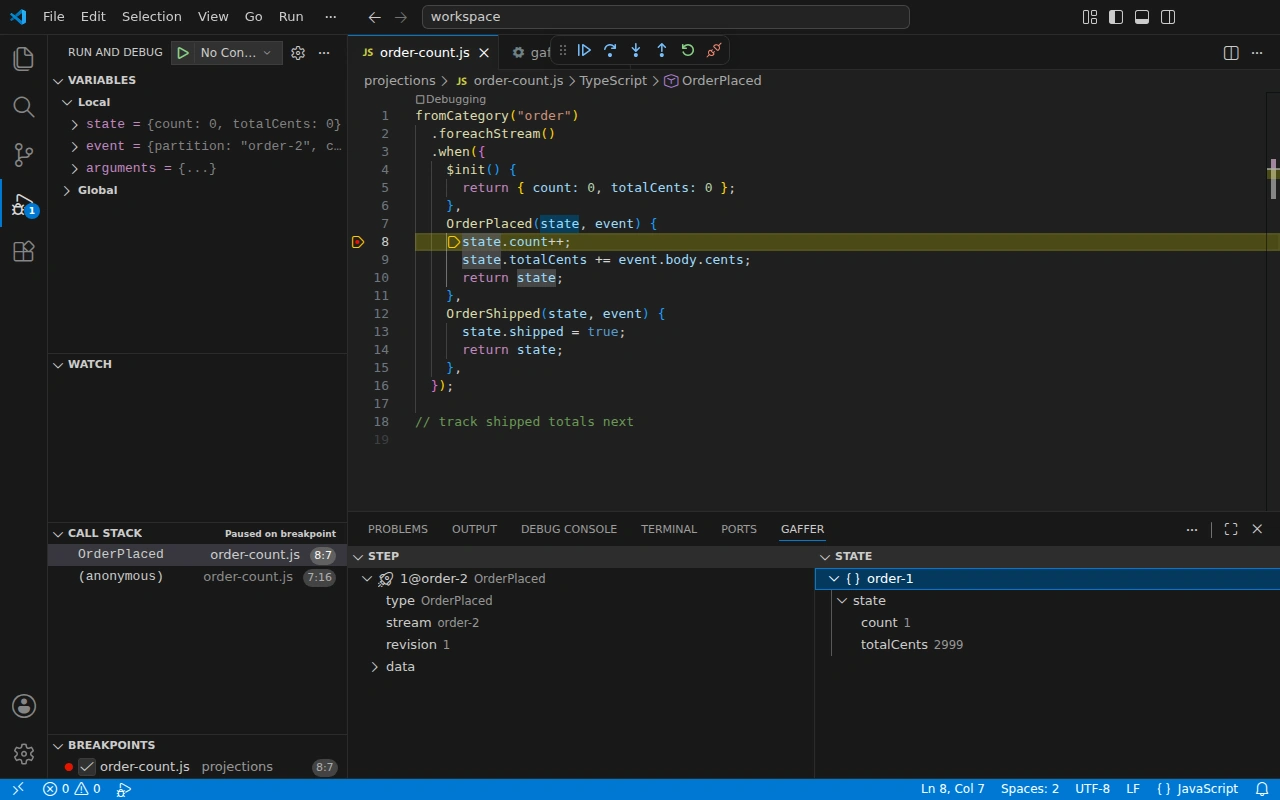Toggle the primary side bar
Image resolution: width=1280 pixels, height=800 pixels.
1116,17
